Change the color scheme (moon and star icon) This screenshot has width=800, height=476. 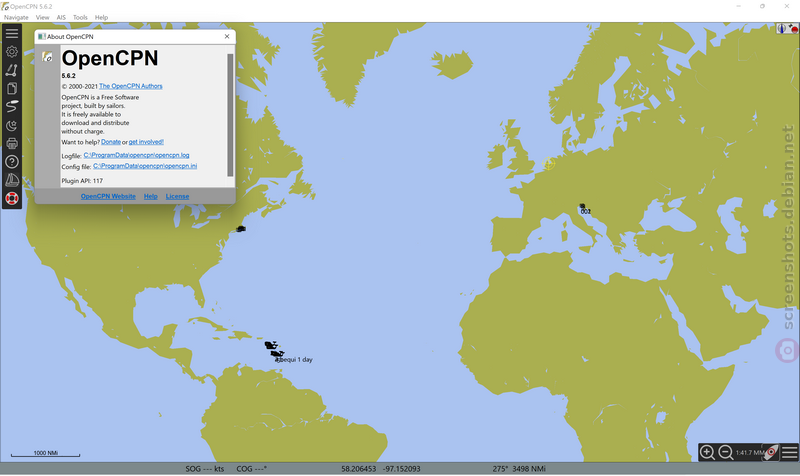(x=12, y=126)
